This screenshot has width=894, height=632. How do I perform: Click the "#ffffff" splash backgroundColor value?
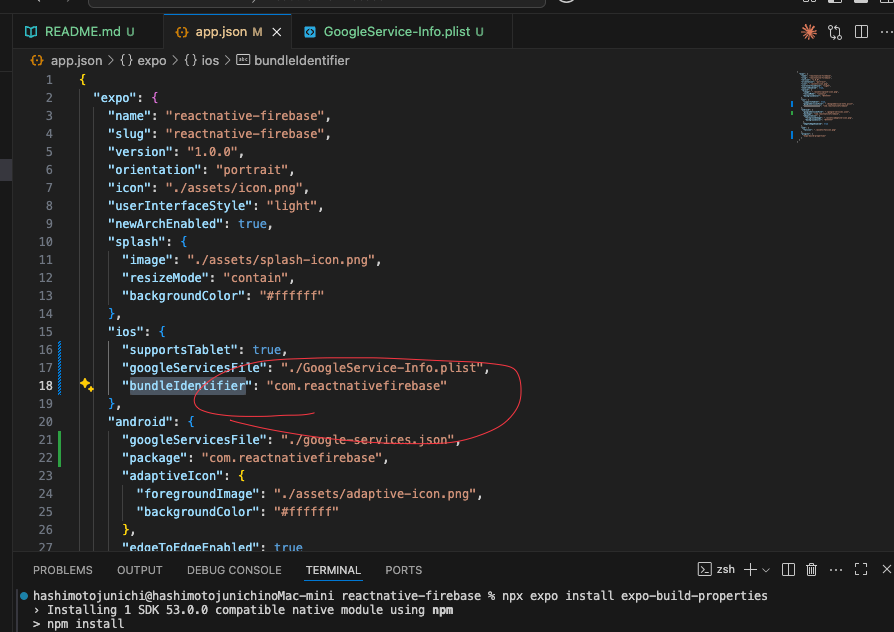pyautogui.click(x=291, y=295)
